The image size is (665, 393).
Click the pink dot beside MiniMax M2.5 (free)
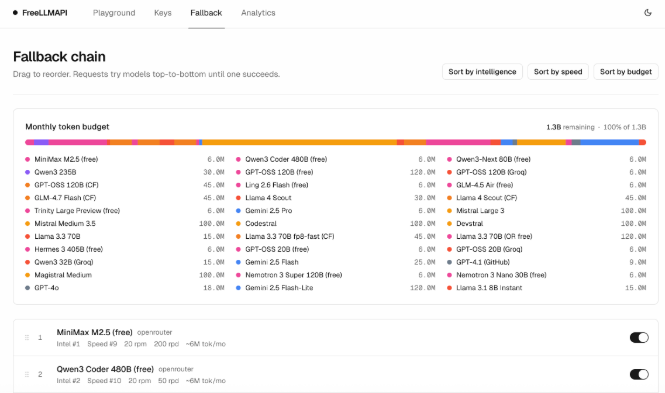point(28,159)
